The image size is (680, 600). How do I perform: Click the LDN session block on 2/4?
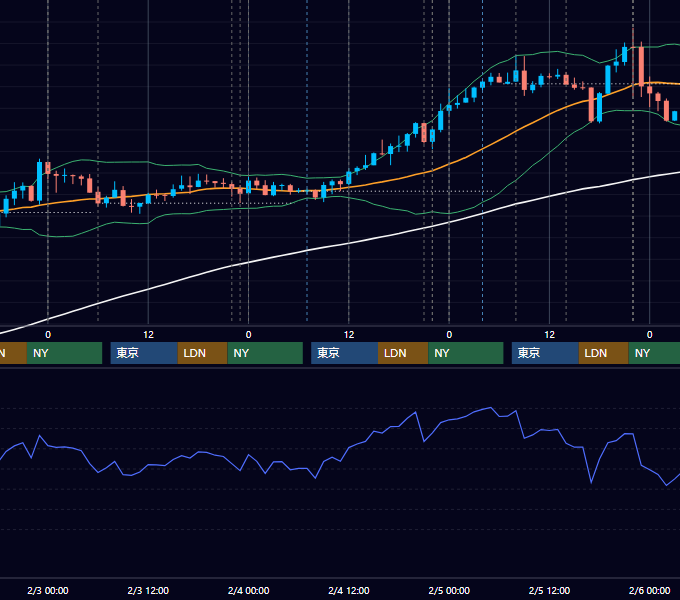403,353
